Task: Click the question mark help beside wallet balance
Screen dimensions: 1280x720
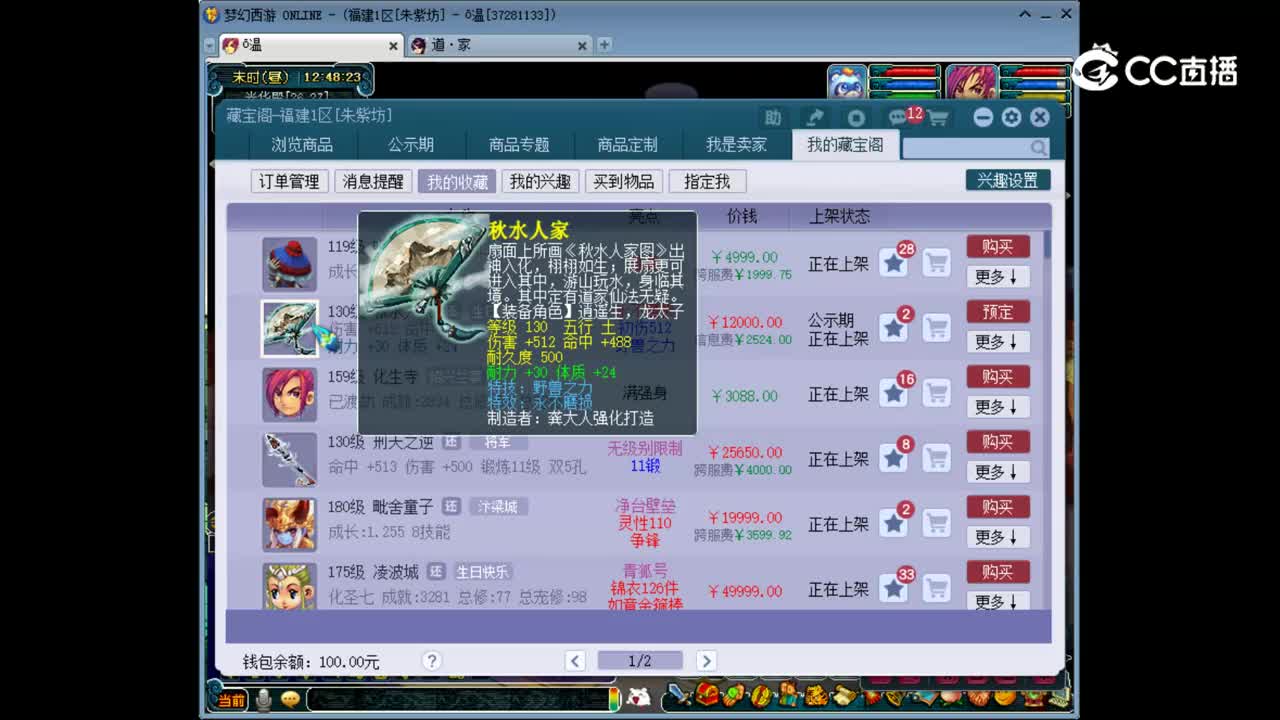Action: tap(432, 661)
